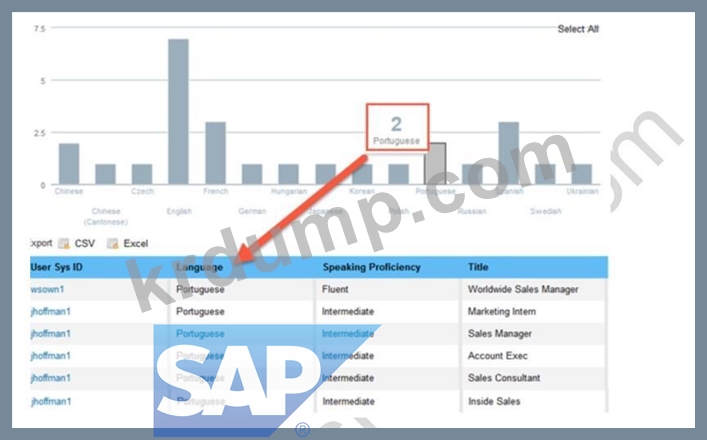
Task: Click the CSV export icon
Action: [x=64, y=243]
